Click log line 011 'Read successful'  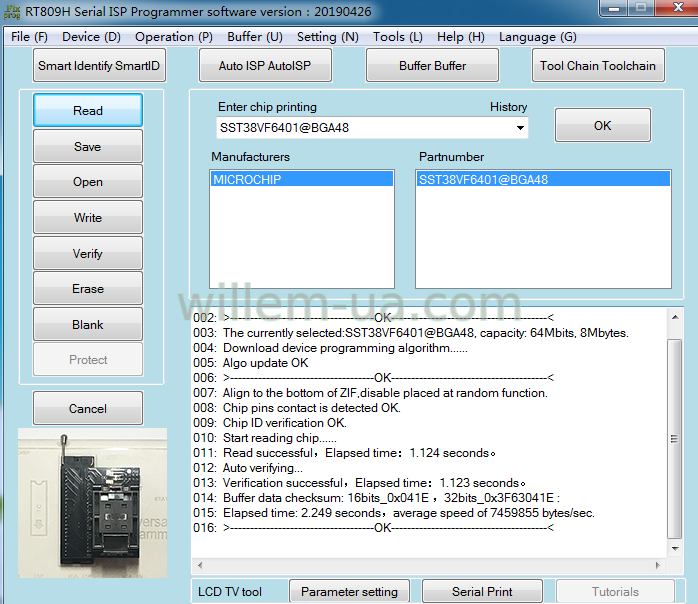click(x=345, y=453)
